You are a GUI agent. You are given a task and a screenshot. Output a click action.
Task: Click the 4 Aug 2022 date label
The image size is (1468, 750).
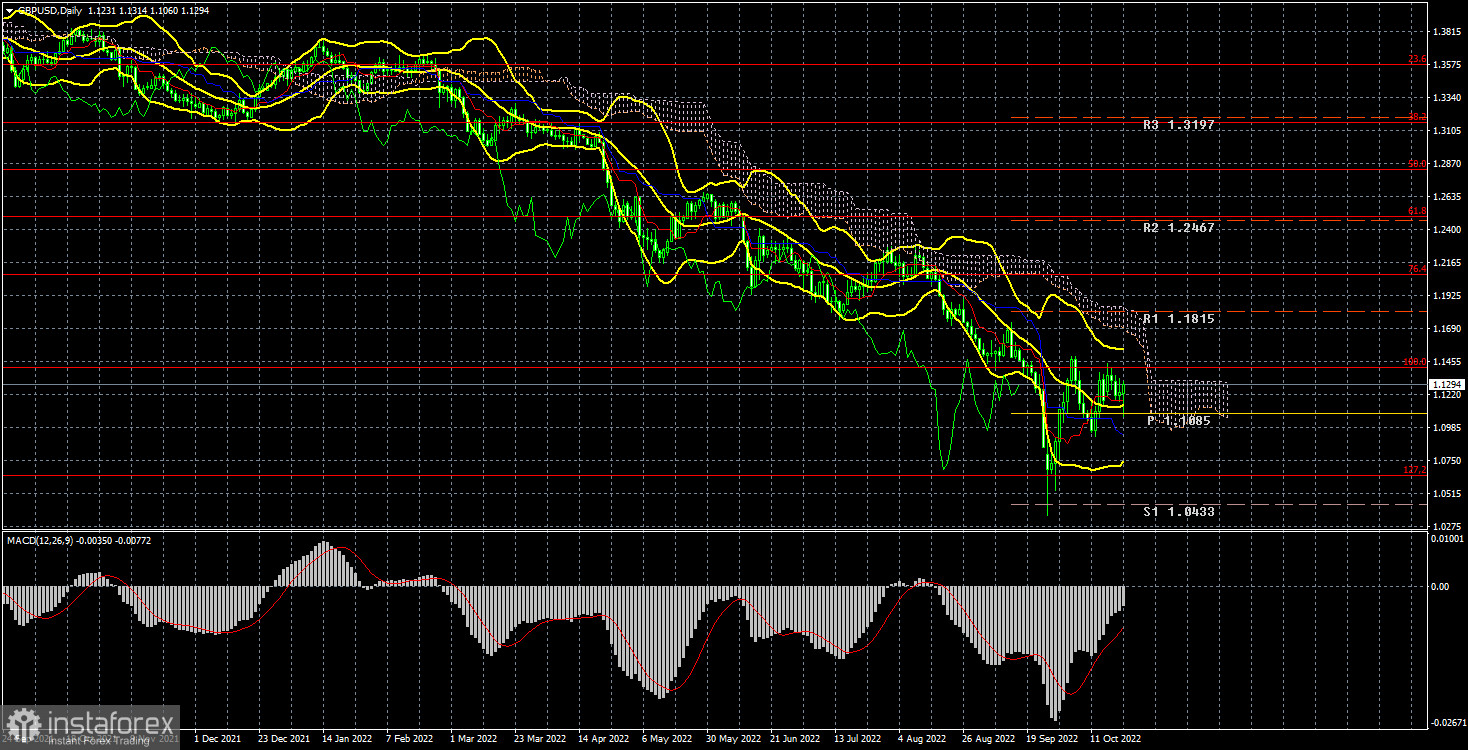[x=921, y=739]
